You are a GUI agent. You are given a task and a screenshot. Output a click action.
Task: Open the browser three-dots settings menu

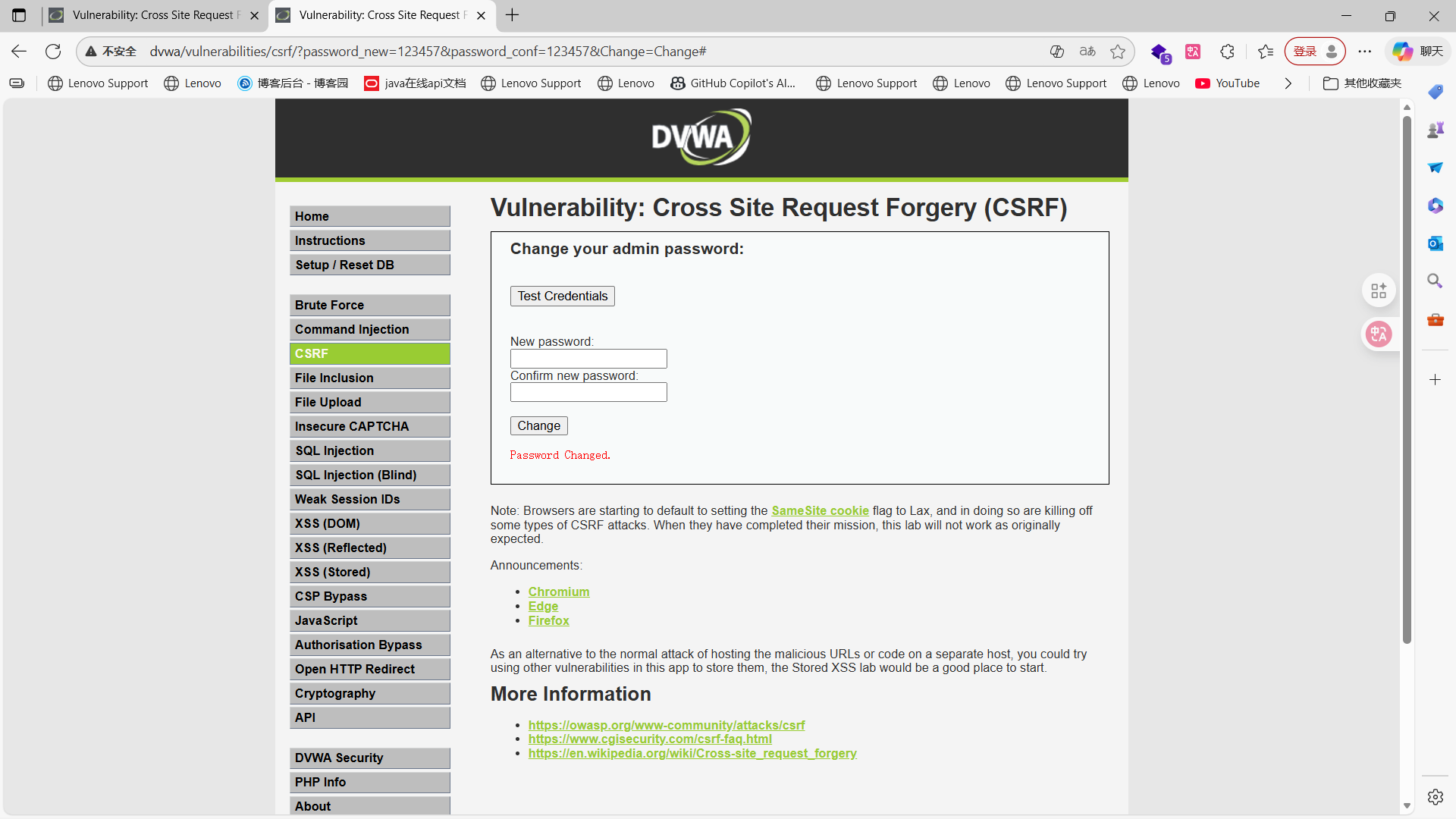pos(1365,52)
